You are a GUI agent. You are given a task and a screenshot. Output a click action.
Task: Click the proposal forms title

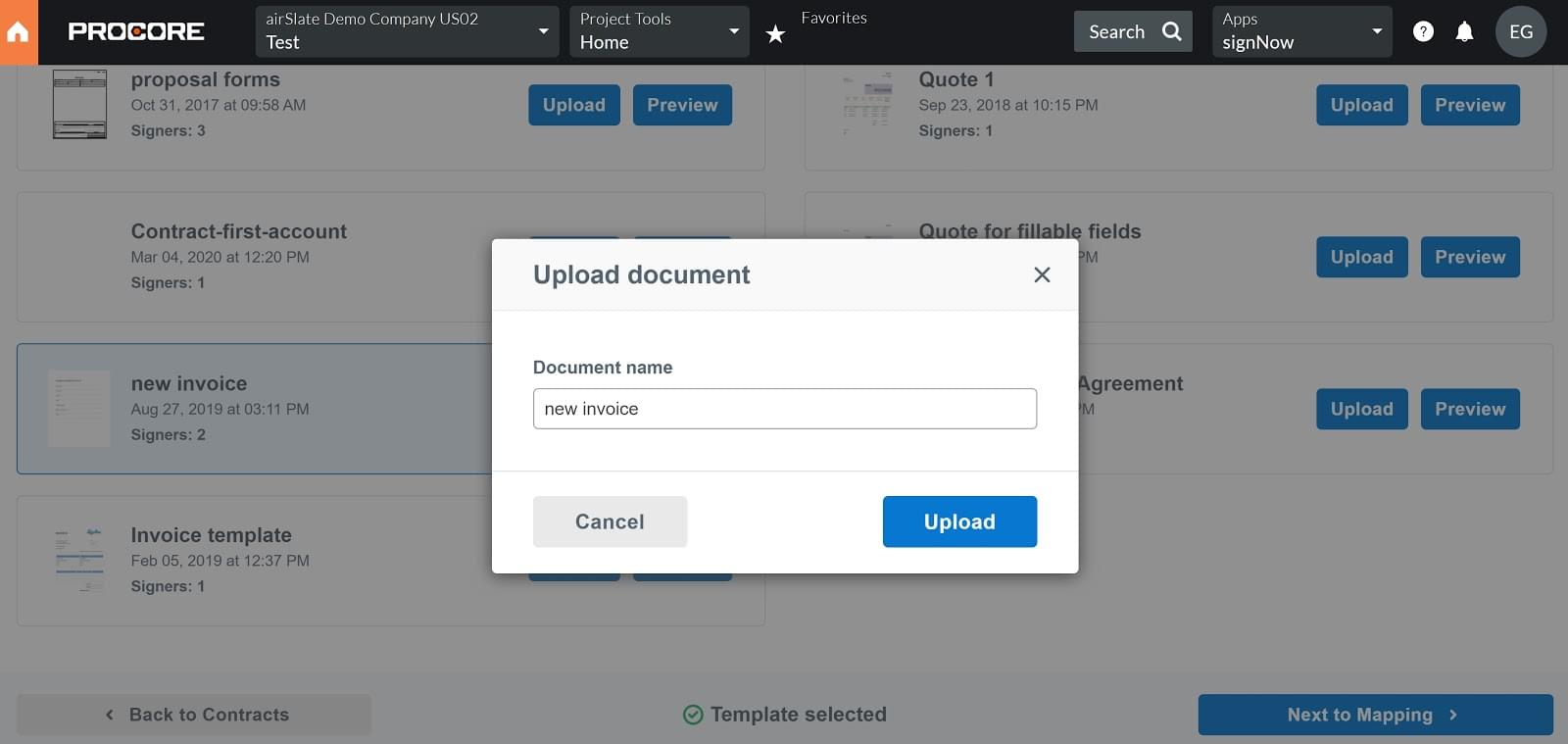[206, 79]
